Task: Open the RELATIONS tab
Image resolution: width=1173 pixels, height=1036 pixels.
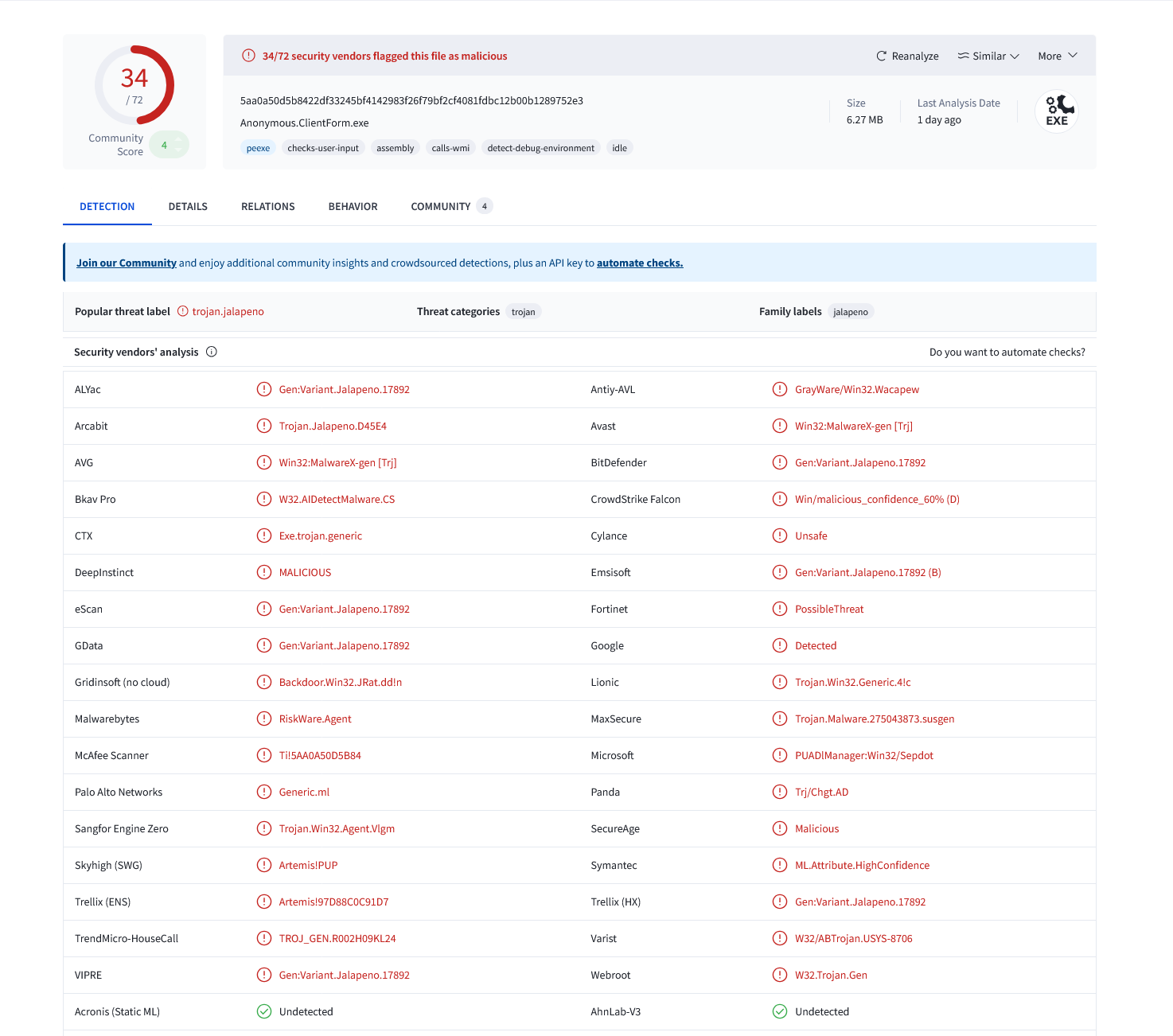Action: click(268, 206)
